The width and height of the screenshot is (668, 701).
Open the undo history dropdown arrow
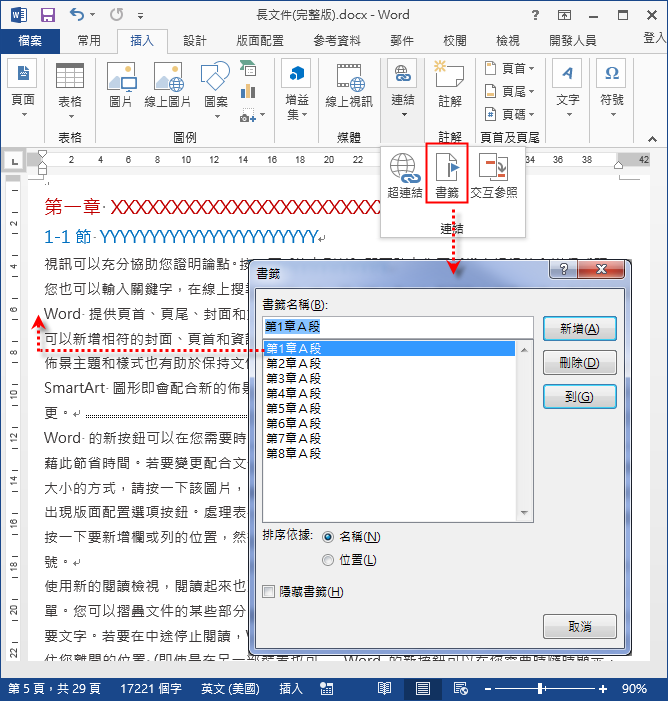(93, 15)
